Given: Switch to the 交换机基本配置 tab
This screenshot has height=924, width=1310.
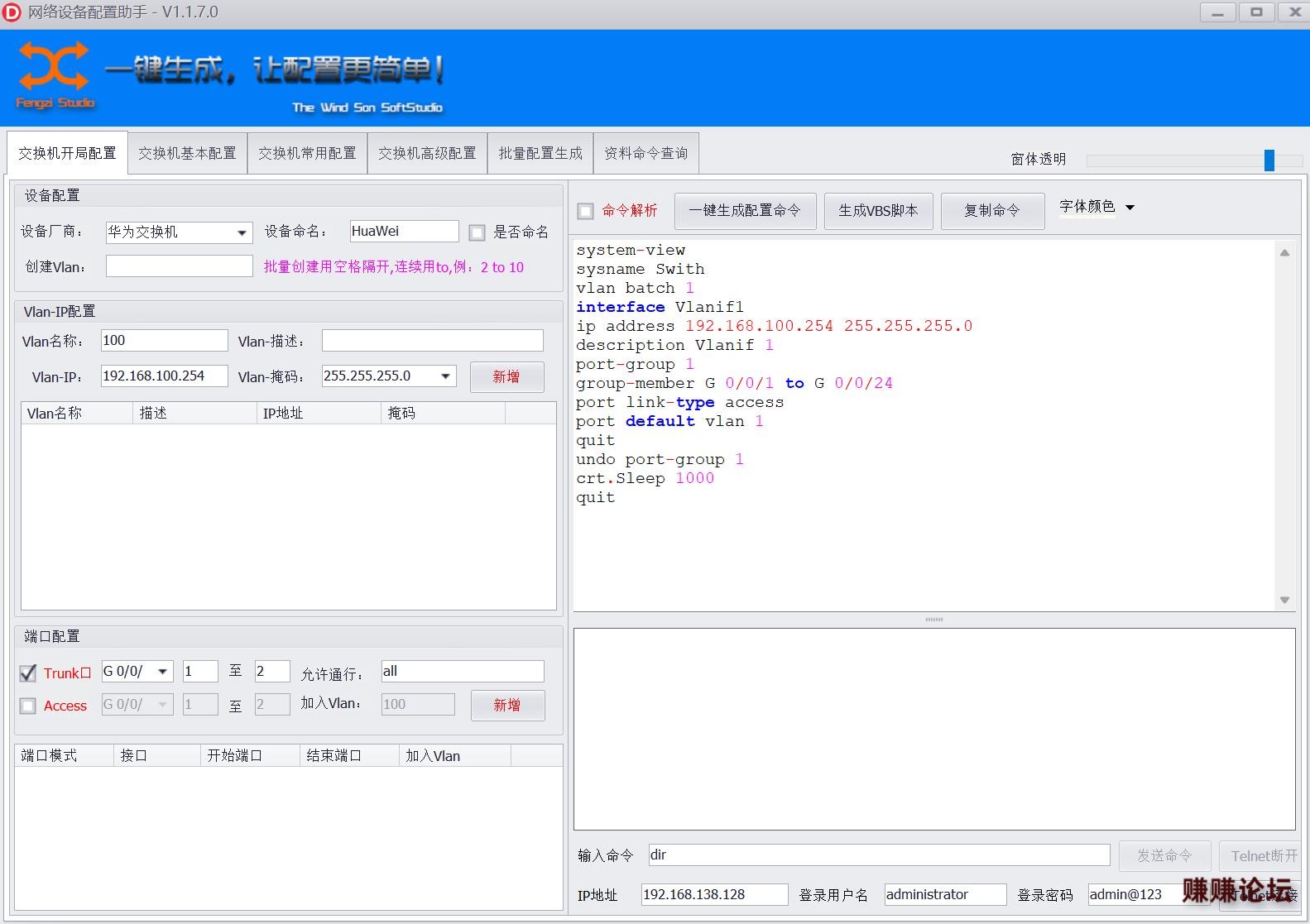Looking at the screenshot, I should (187, 153).
